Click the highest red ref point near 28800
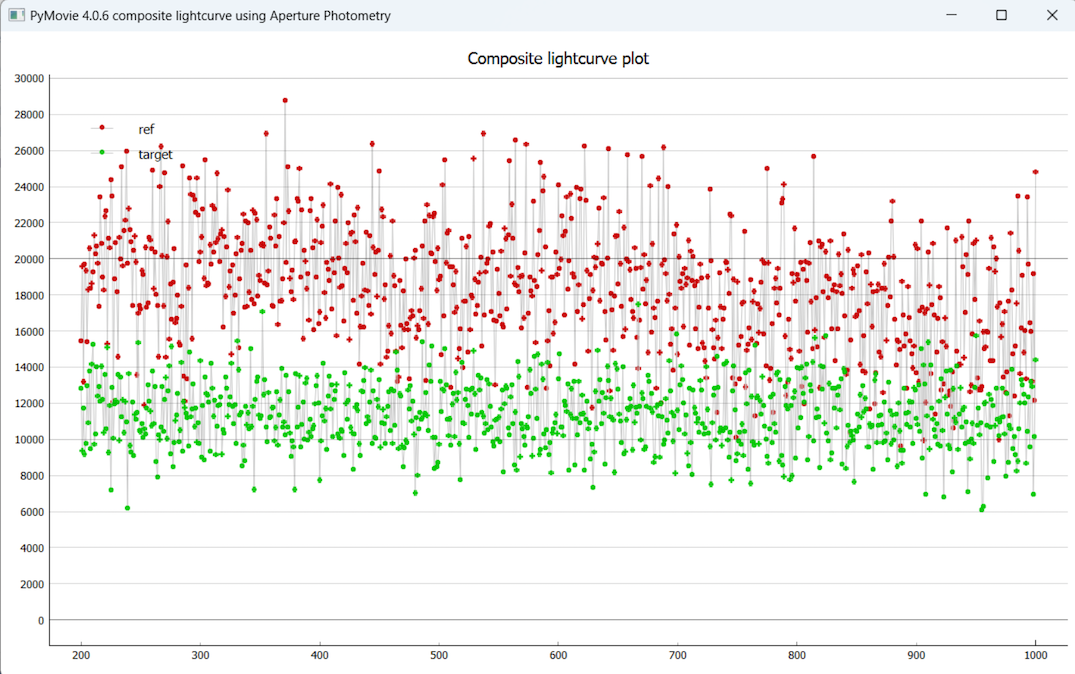 (x=285, y=100)
